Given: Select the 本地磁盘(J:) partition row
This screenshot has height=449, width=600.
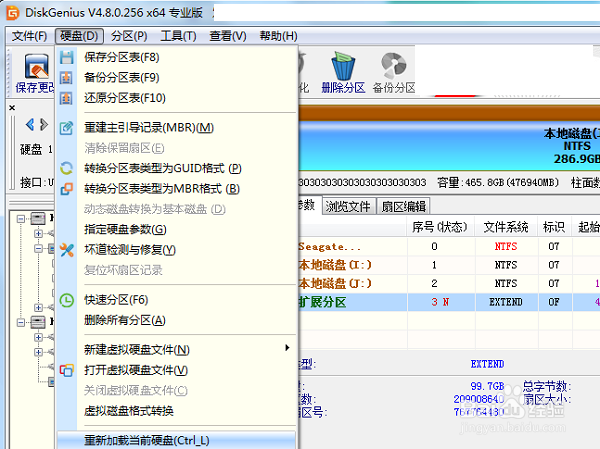Looking at the screenshot, I should tap(449, 283).
